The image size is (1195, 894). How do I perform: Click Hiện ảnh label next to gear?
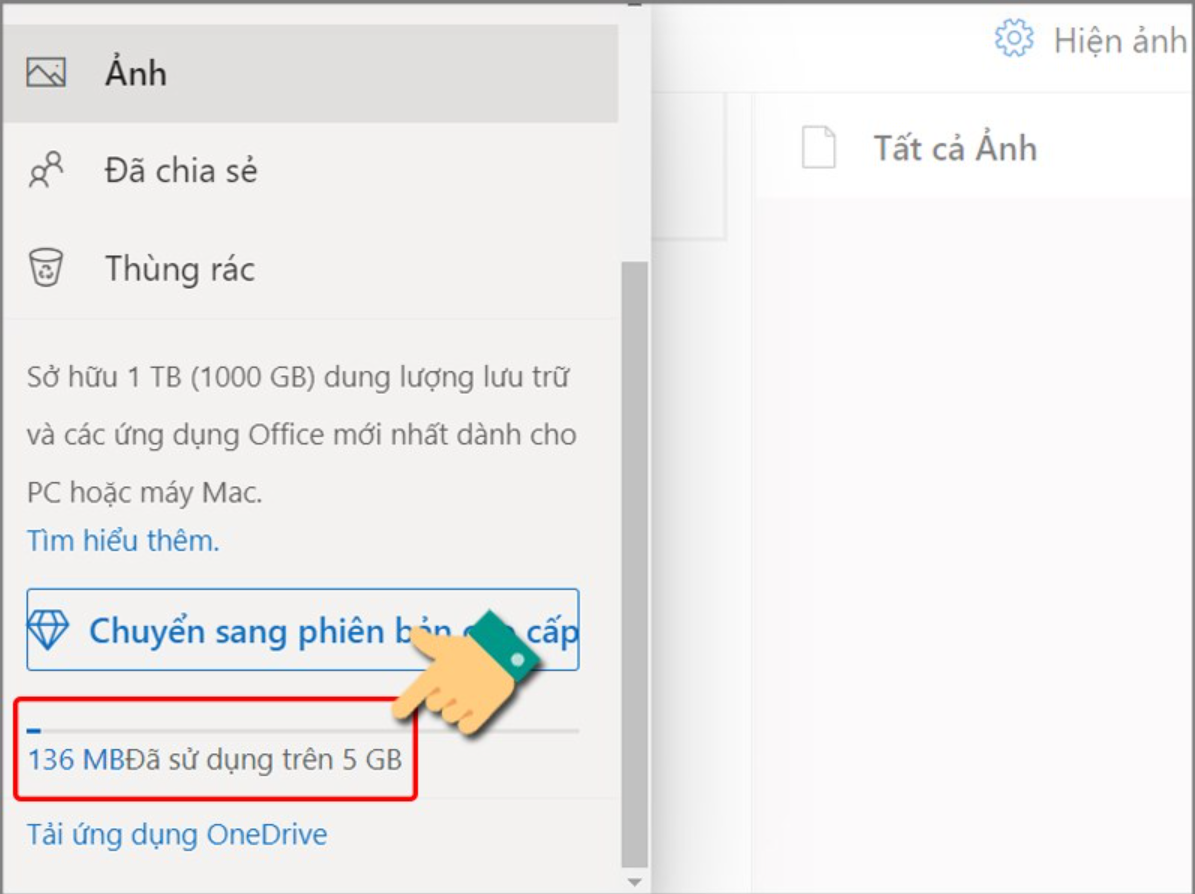click(x=1120, y=40)
